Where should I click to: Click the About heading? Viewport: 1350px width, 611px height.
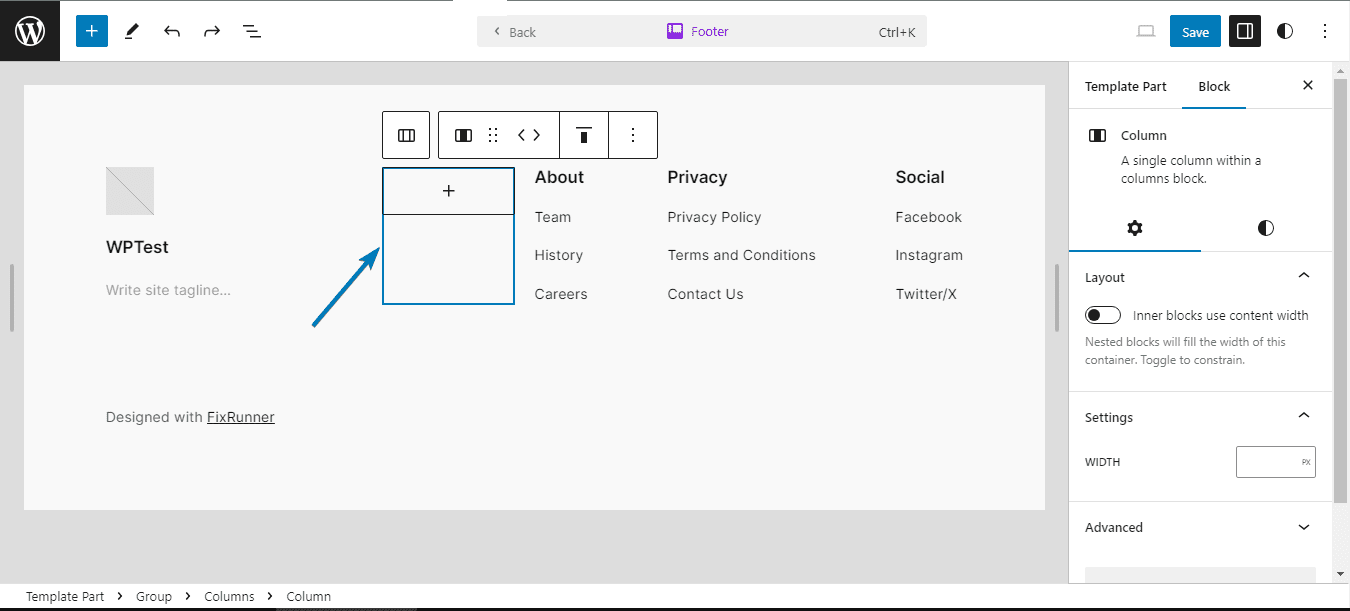point(559,177)
